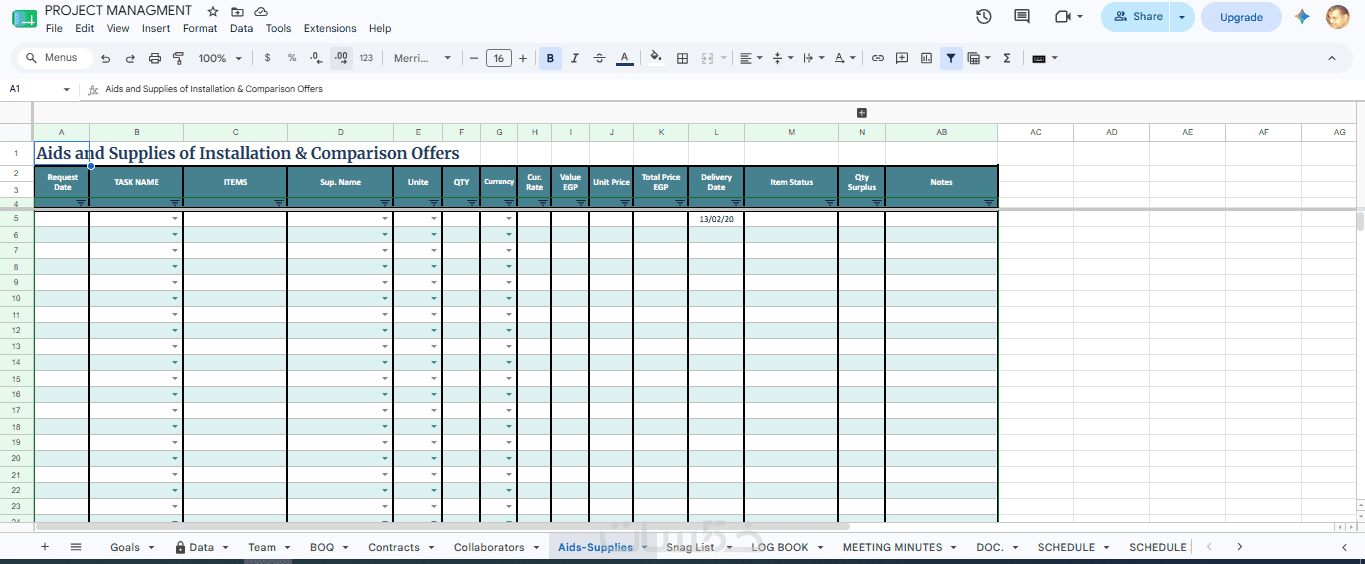Click the font size field
Screen dimensions: 1365x564
click(x=498, y=58)
